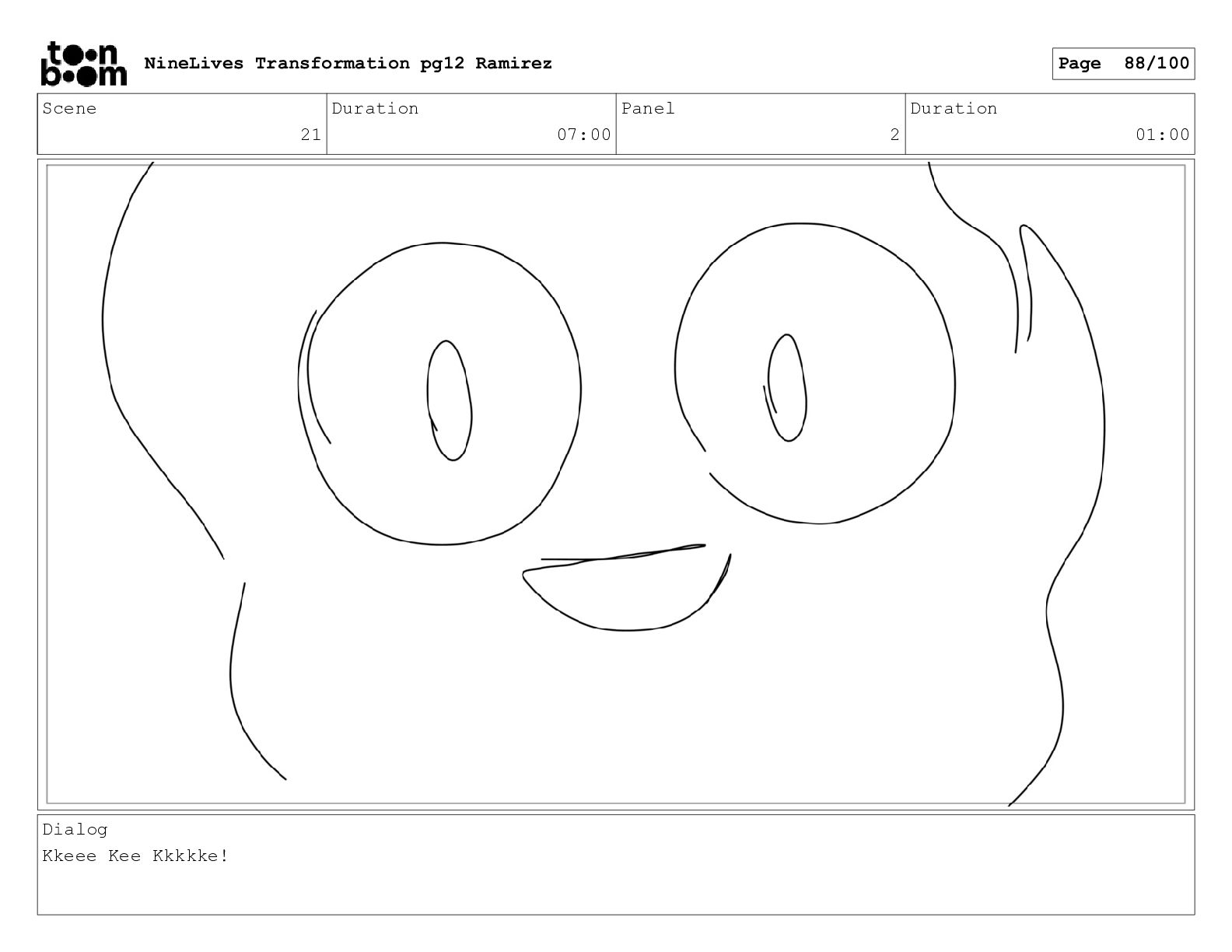Select the title 'NineLives Transformation pg12 Ramirez'

point(348,63)
